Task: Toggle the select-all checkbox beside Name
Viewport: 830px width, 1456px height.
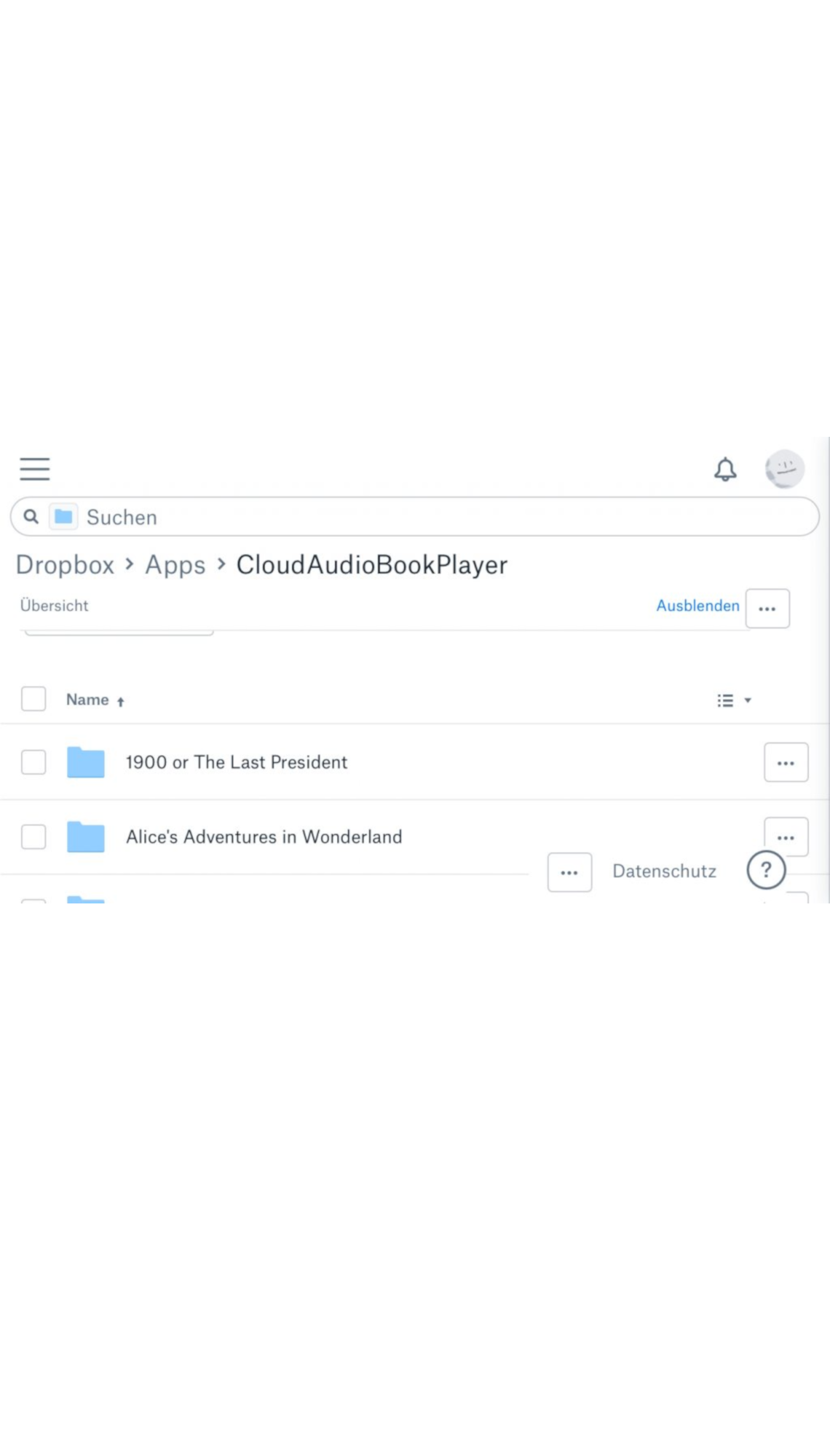Action: (33, 699)
